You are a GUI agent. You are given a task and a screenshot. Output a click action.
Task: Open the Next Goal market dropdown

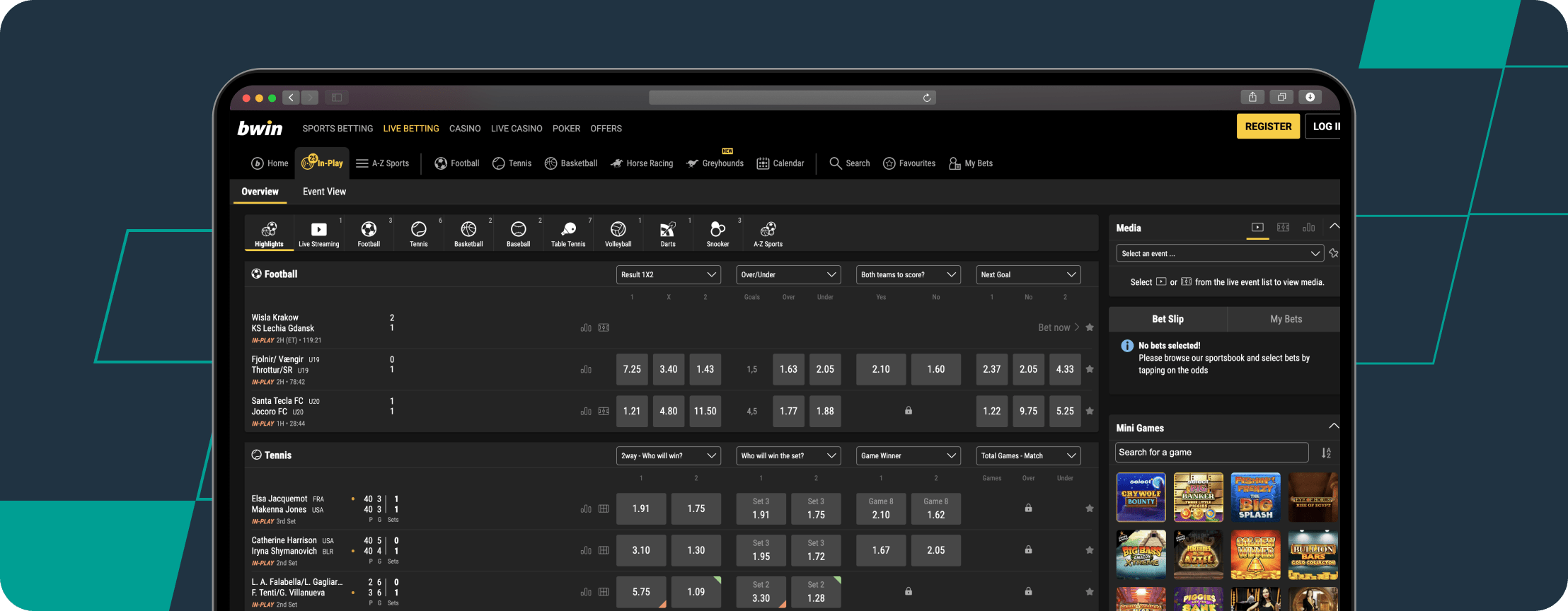(x=1028, y=274)
